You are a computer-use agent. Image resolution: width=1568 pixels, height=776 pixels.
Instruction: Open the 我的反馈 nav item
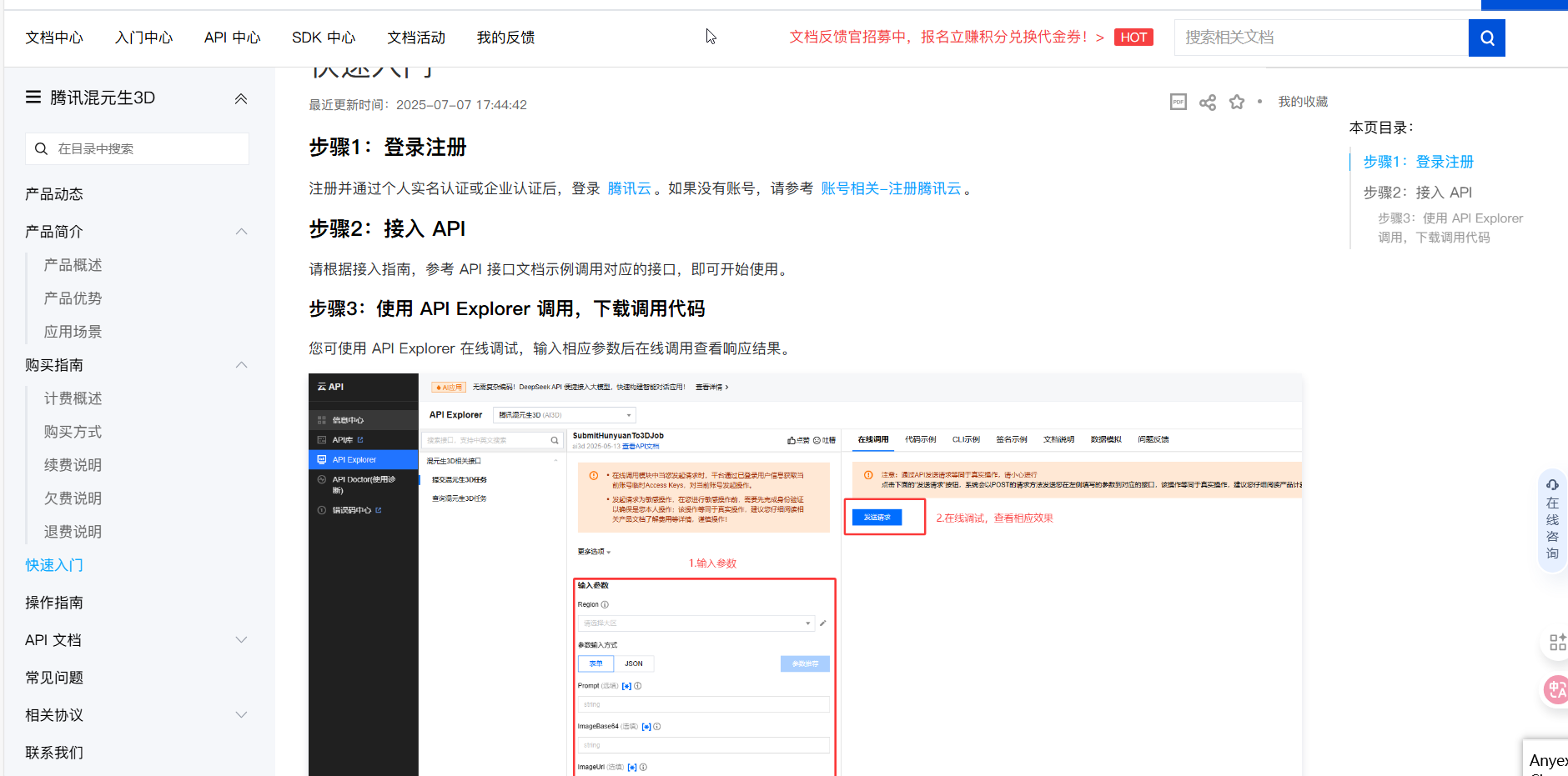coord(505,38)
